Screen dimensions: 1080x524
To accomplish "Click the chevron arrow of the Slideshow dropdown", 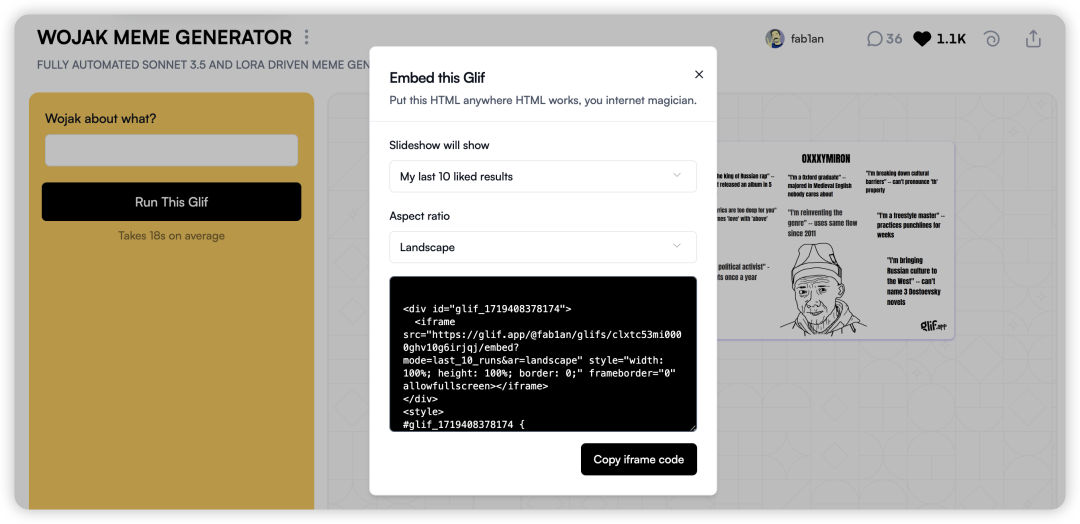I will pyautogui.click(x=677, y=176).
